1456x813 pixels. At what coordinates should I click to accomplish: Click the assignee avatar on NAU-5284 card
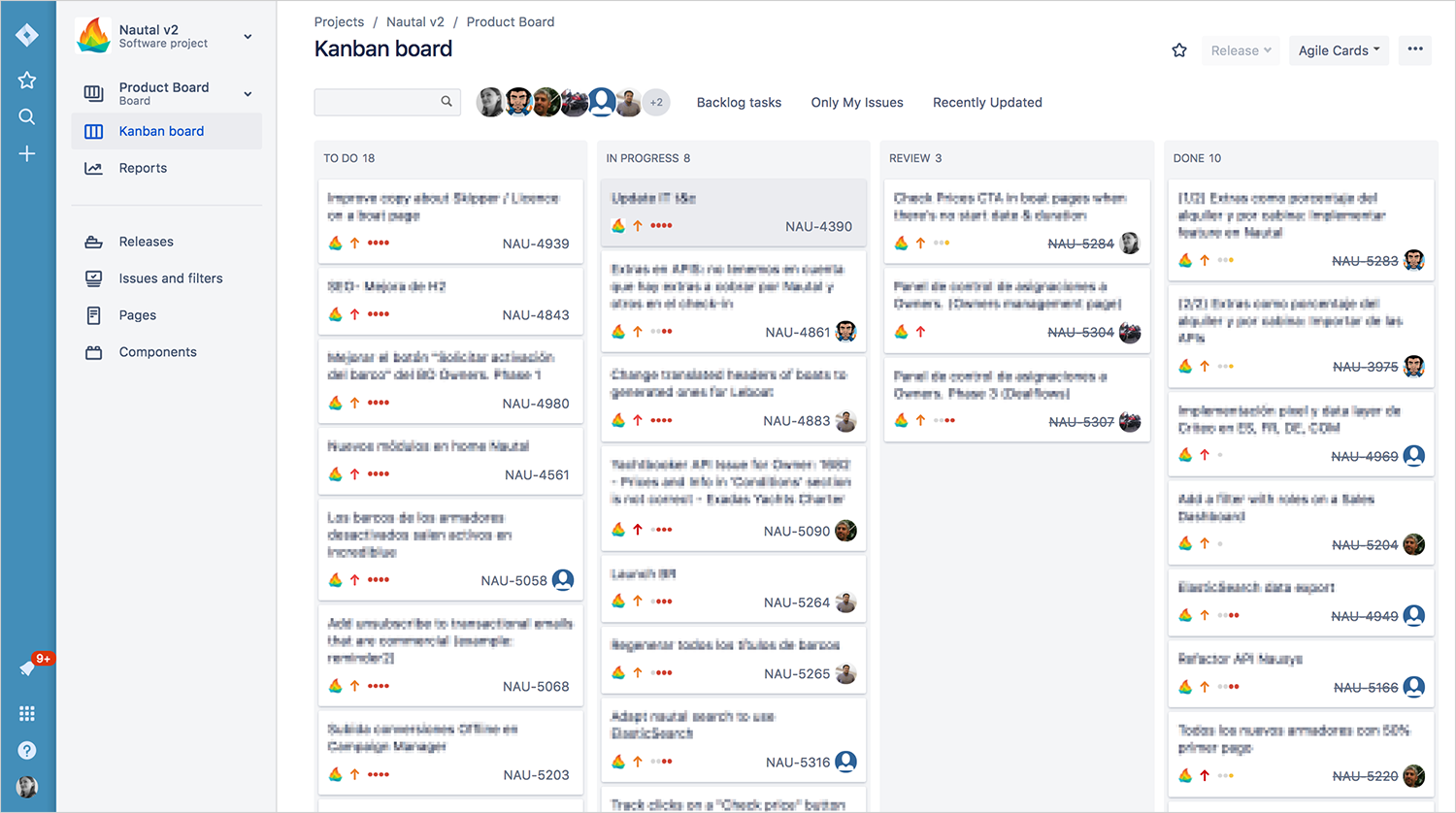click(x=1130, y=244)
